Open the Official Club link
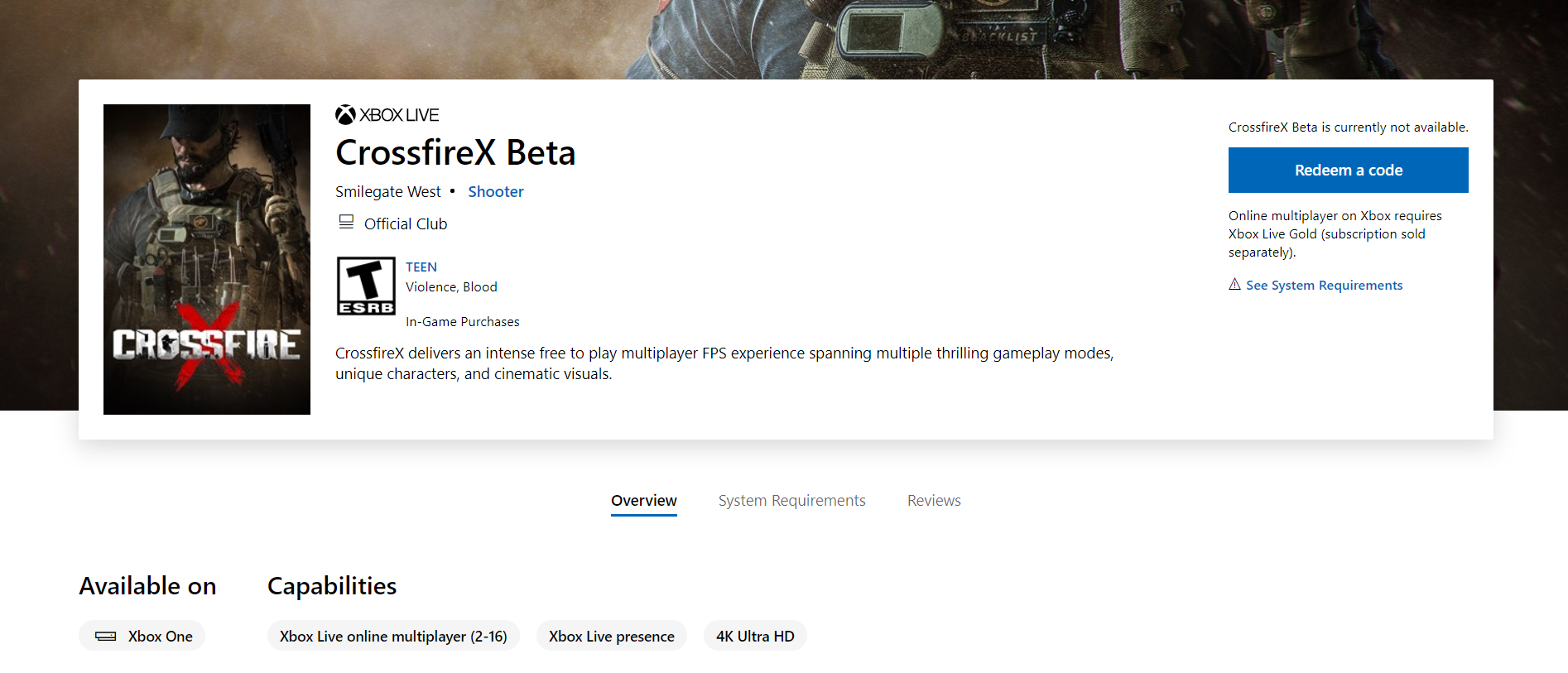1568x673 pixels. [x=406, y=224]
